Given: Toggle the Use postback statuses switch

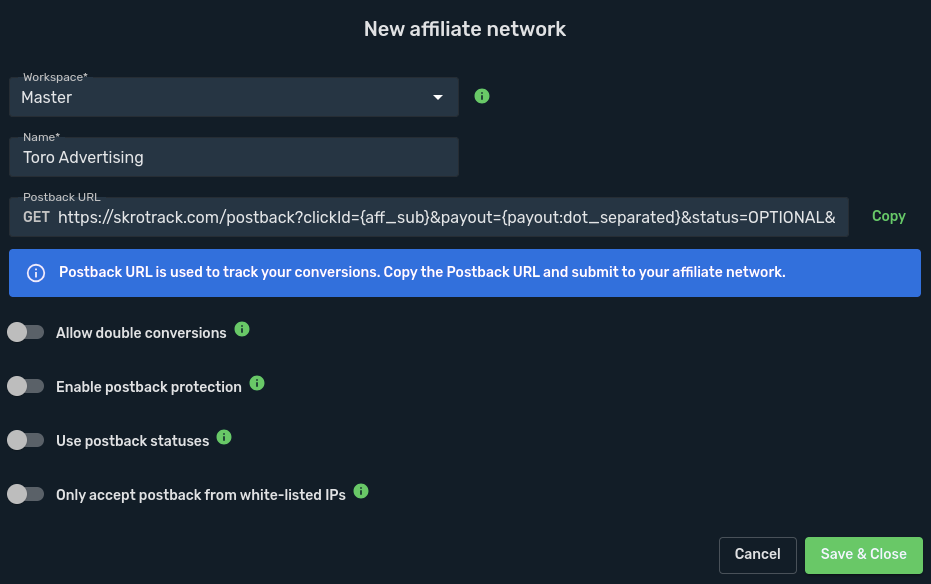Looking at the screenshot, I should (x=25, y=440).
